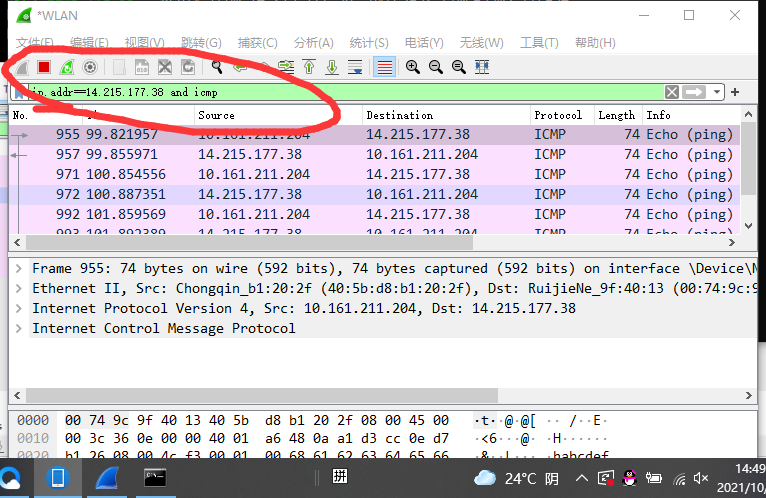The image size is (766, 498).
Task: Open the 视图(V) menu
Action: click(145, 43)
